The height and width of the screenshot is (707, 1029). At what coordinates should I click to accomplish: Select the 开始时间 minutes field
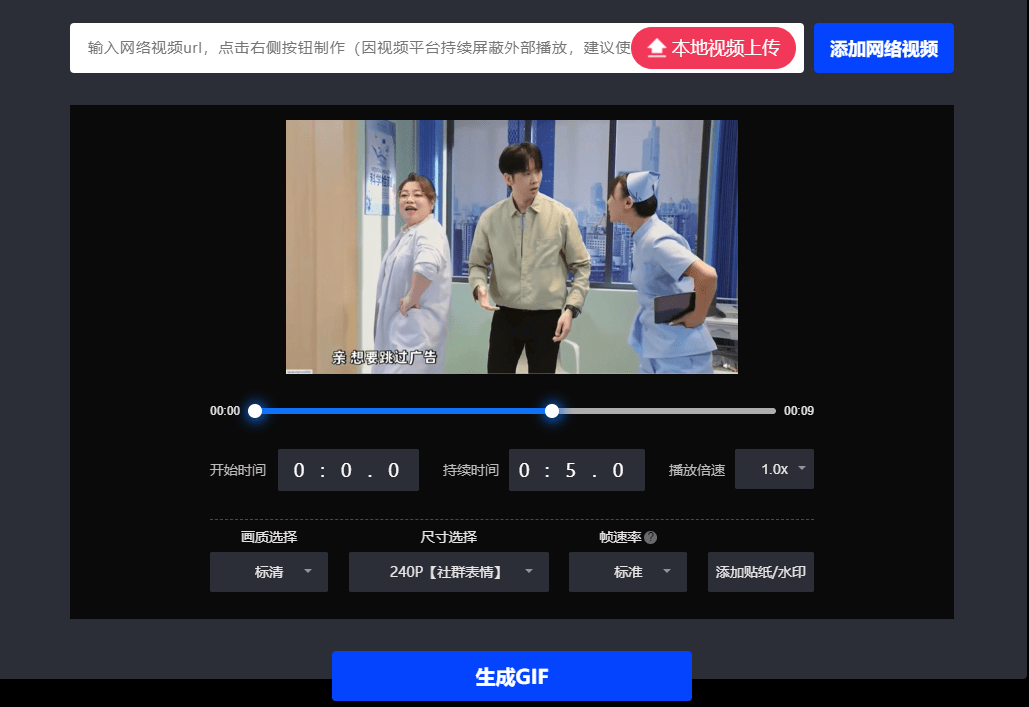[x=298, y=470]
